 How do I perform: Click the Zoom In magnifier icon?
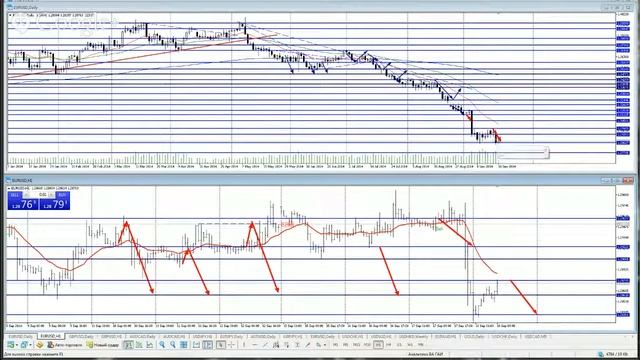point(162,345)
